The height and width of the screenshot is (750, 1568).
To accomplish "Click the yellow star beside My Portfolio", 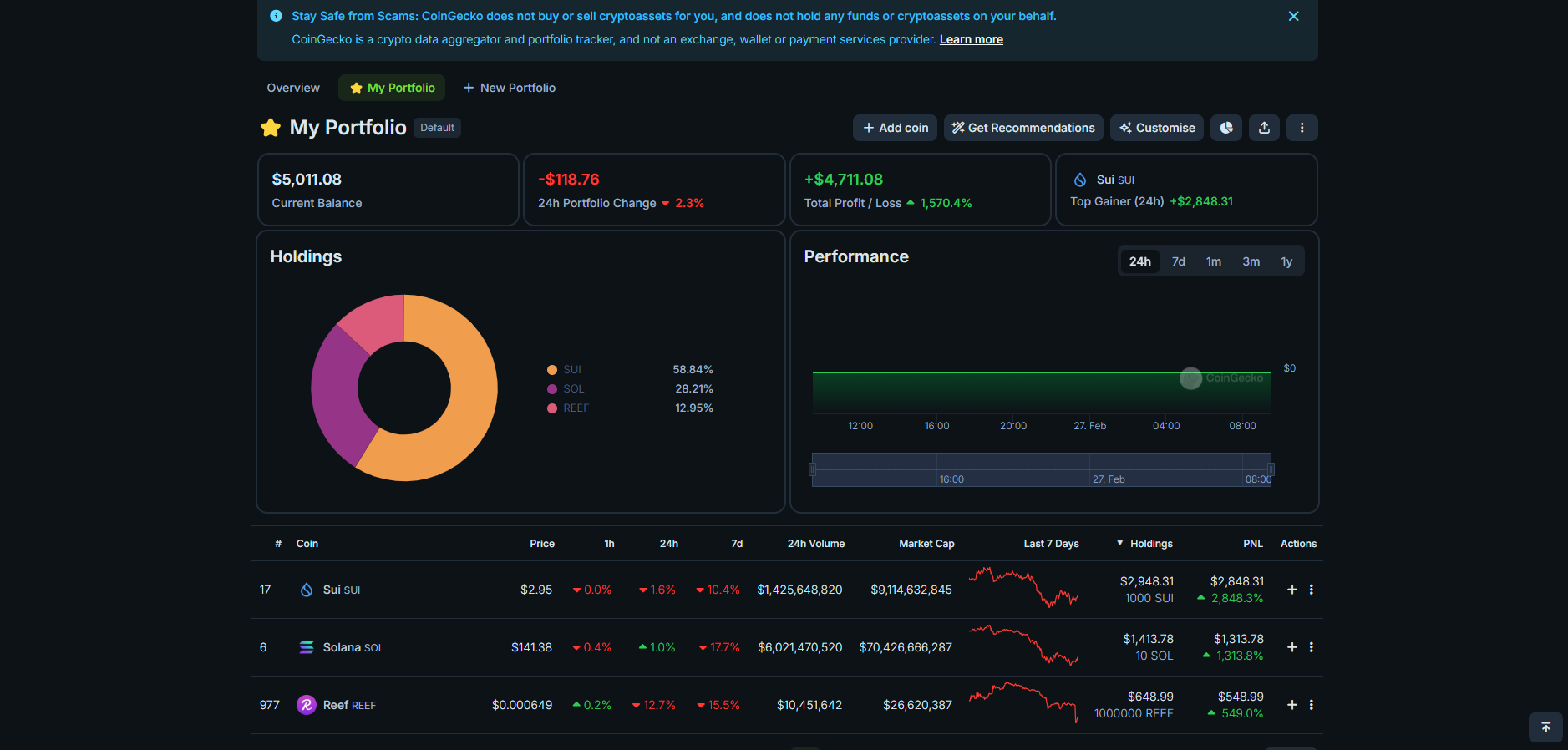I will (271, 127).
